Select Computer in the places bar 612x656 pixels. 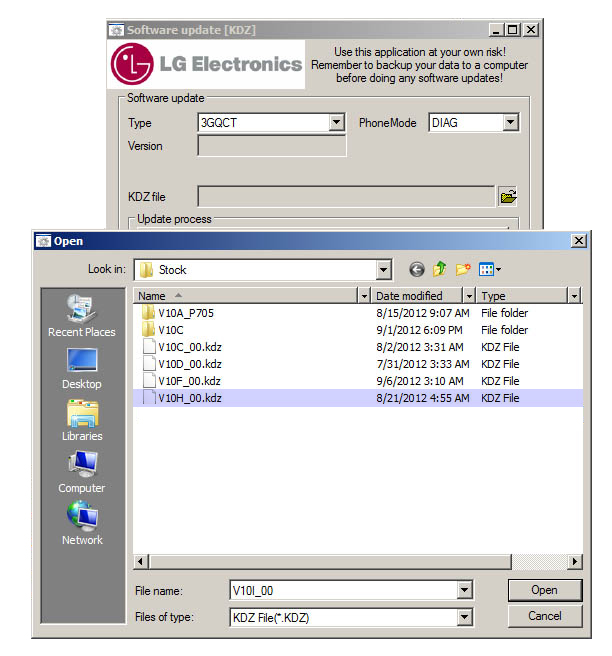(x=82, y=471)
